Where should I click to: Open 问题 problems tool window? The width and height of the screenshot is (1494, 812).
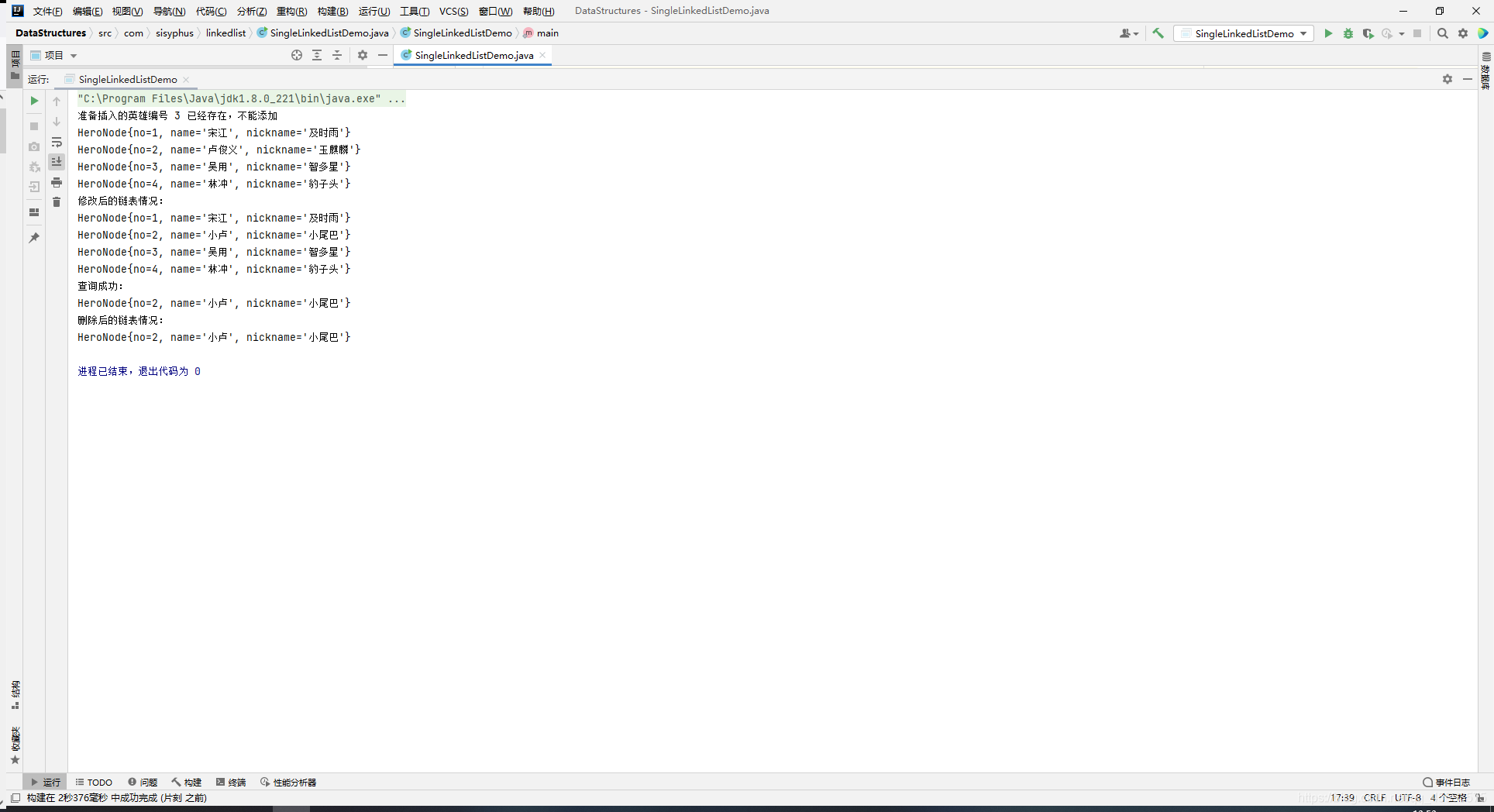coord(143,782)
